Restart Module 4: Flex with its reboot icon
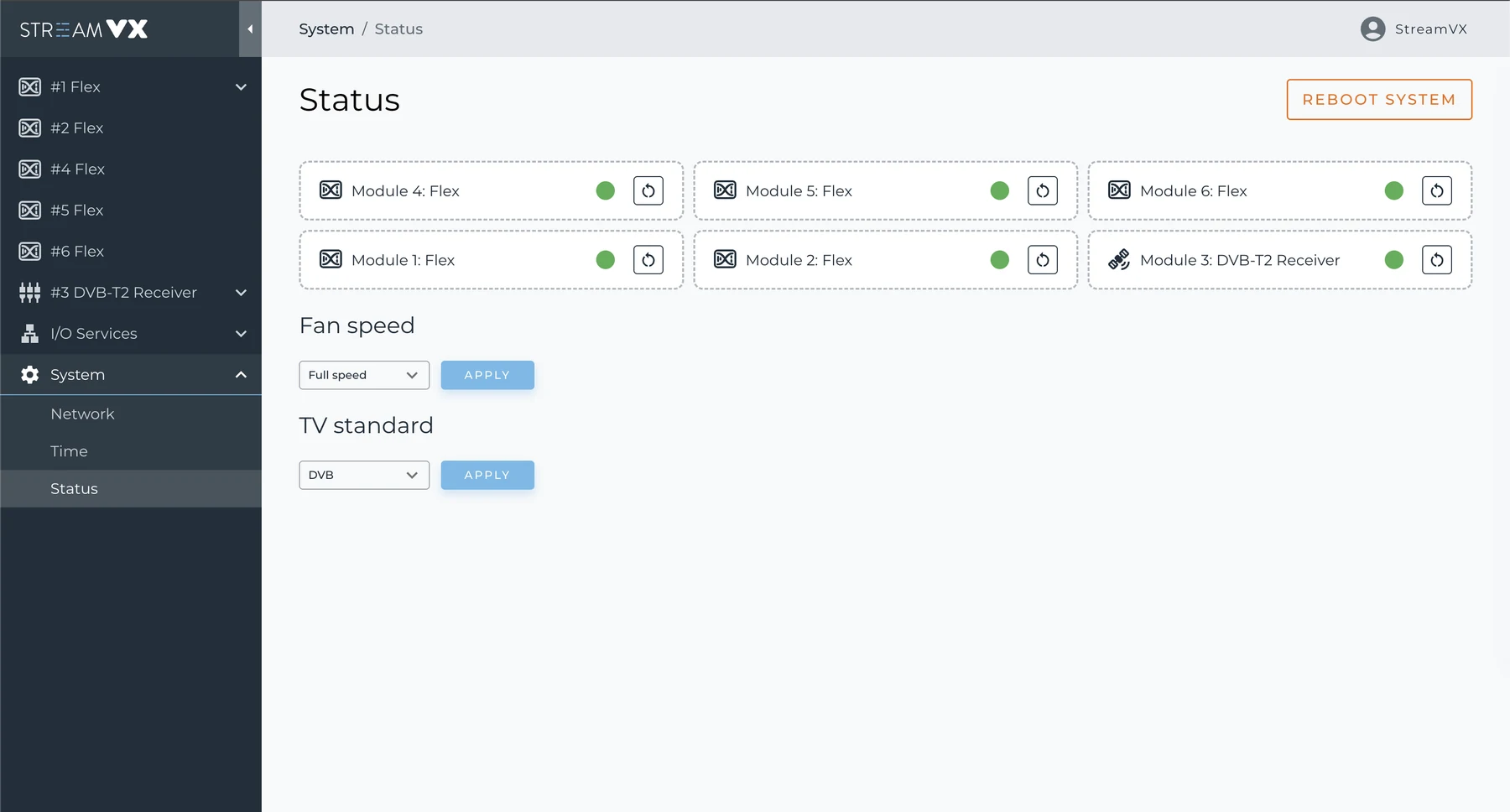Screen dimensions: 1510x812 point(648,190)
